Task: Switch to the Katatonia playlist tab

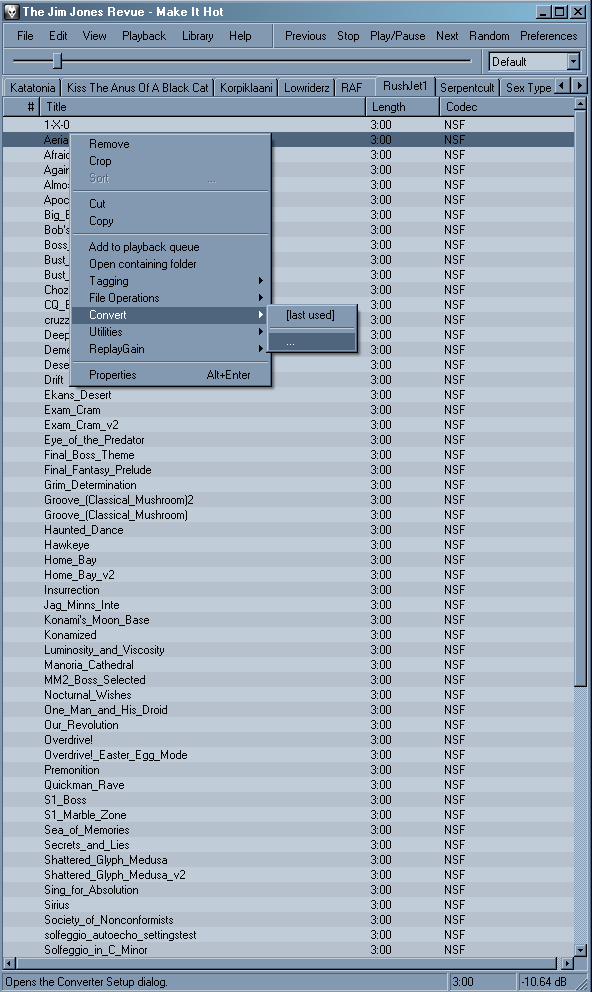Action: click(x=32, y=88)
